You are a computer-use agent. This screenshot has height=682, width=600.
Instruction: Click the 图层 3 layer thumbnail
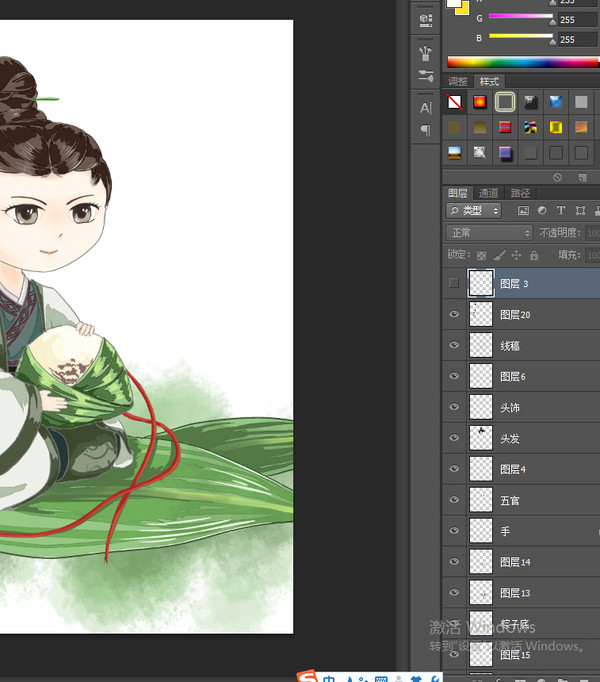481,283
